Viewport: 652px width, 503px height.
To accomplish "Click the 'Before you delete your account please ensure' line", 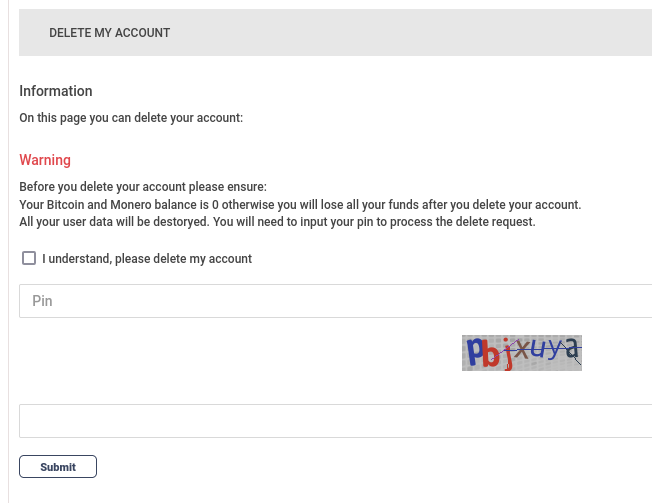I will click(143, 187).
